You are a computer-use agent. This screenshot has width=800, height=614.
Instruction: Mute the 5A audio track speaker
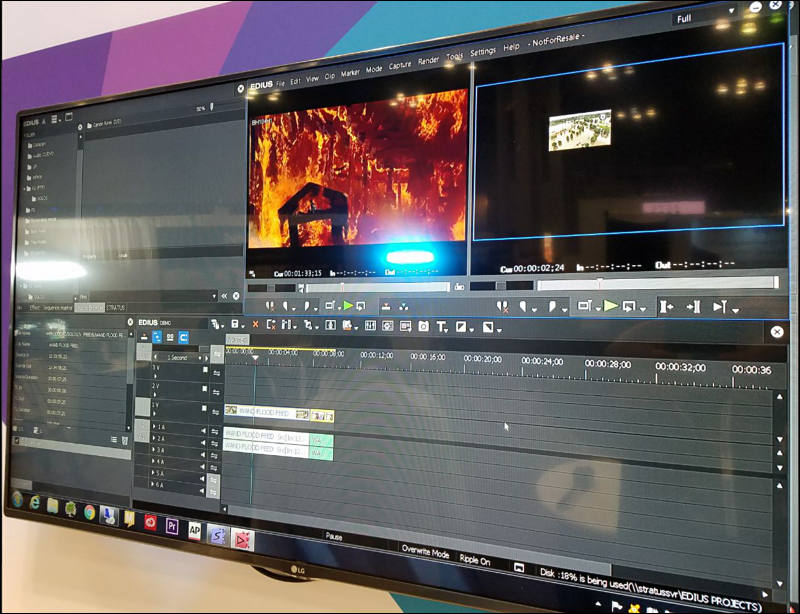tap(203, 479)
